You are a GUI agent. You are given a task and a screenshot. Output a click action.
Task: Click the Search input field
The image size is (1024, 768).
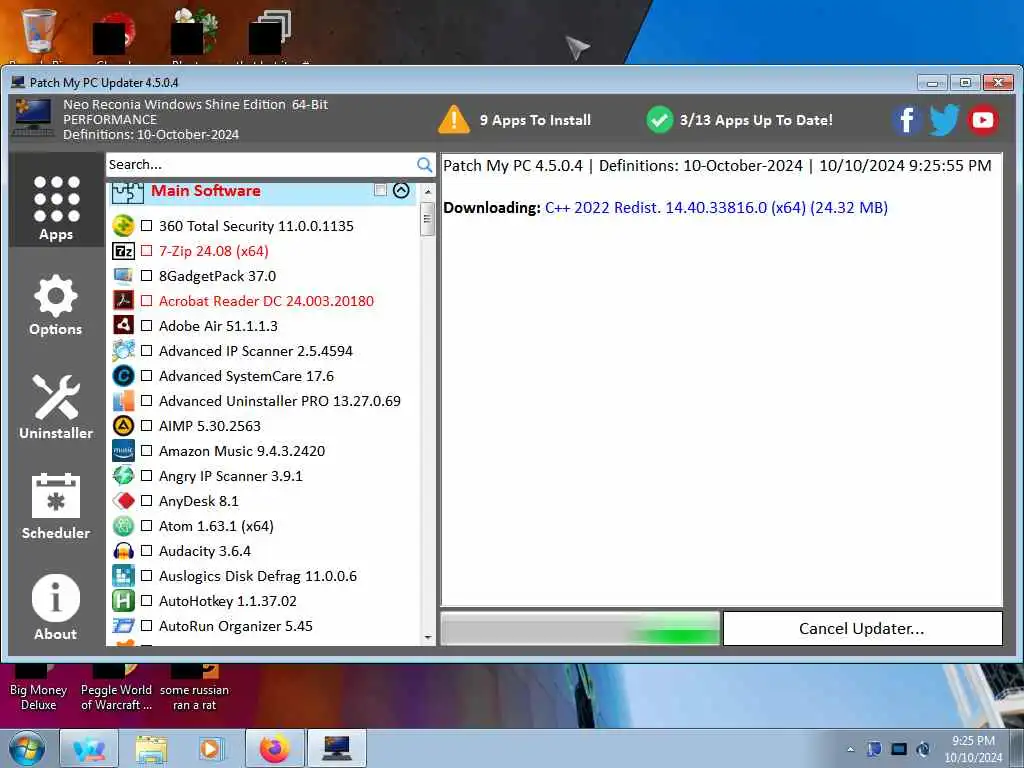[x=261, y=165]
